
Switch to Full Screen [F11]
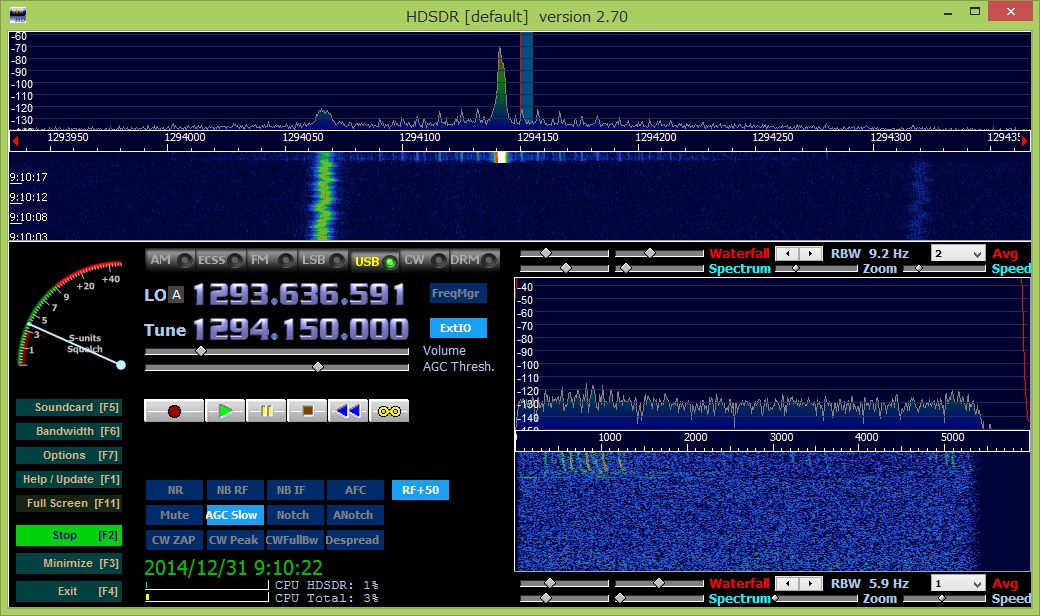69,503
